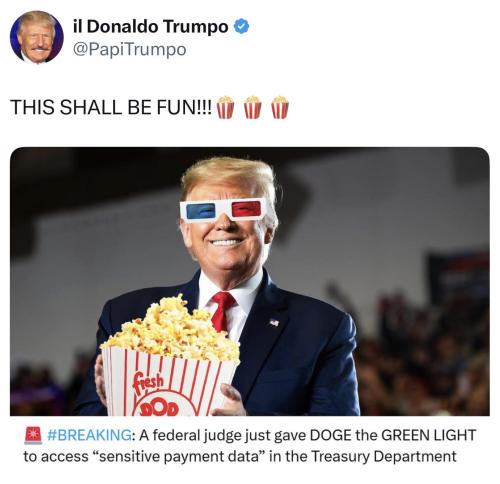Click the GREEN LIGHT words in the caption

click(428, 435)
